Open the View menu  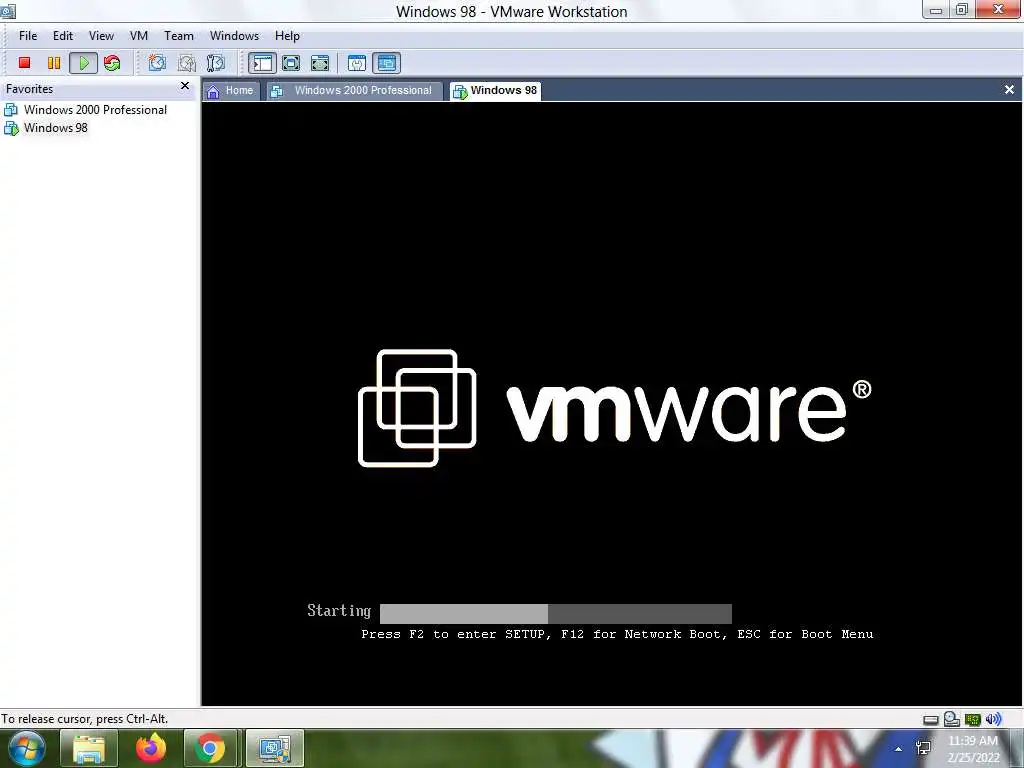tap(101, 36)
